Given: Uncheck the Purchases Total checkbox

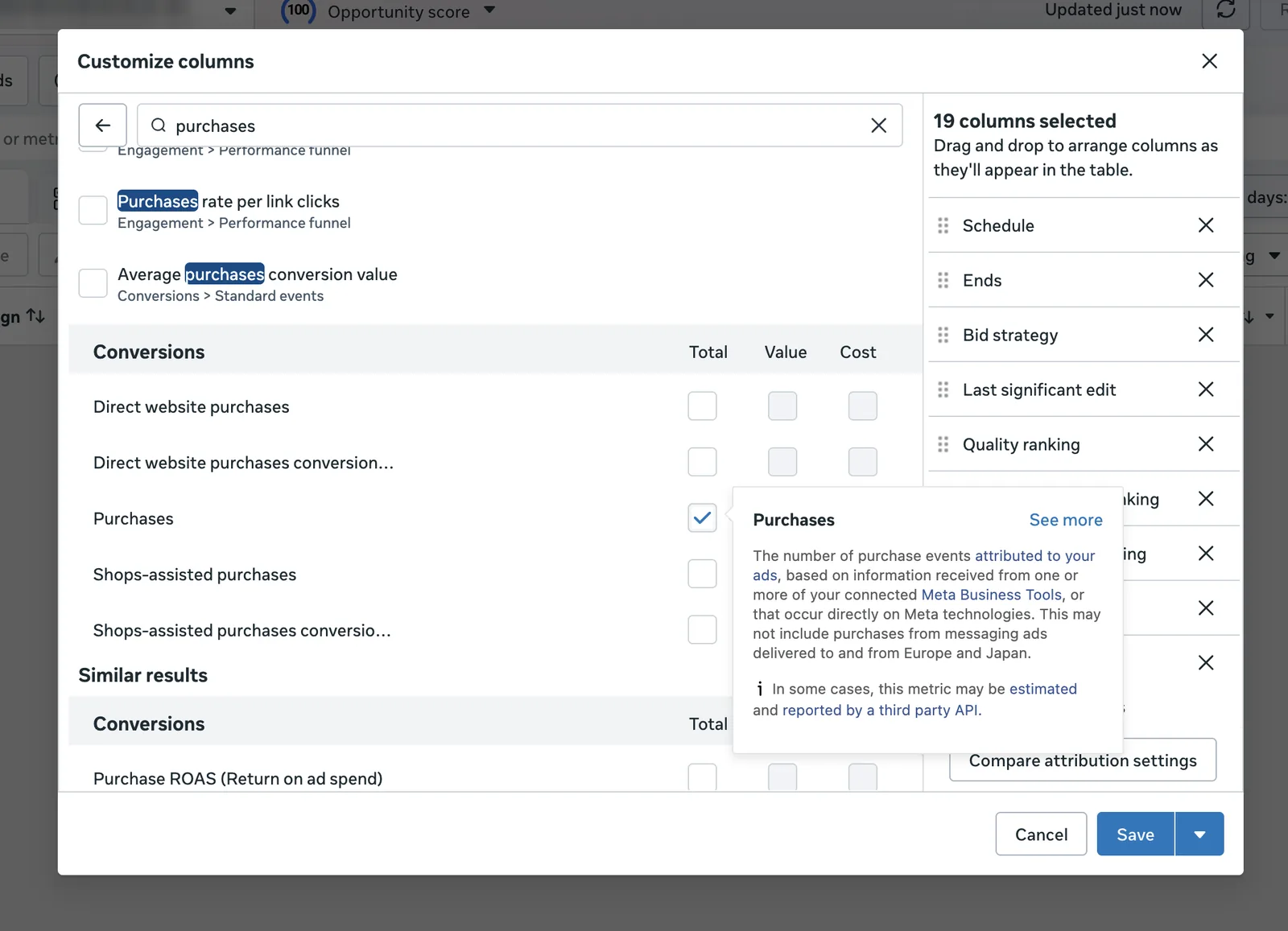Looking at the screenshot, I should (702, 518).
